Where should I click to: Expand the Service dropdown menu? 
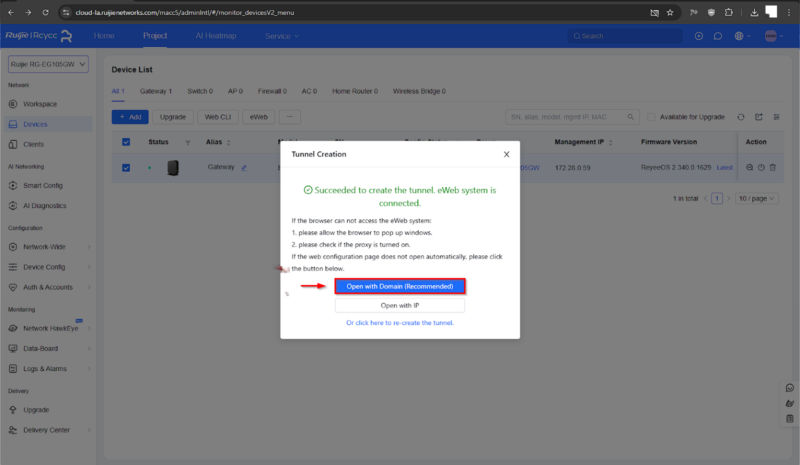coord(282,36)
